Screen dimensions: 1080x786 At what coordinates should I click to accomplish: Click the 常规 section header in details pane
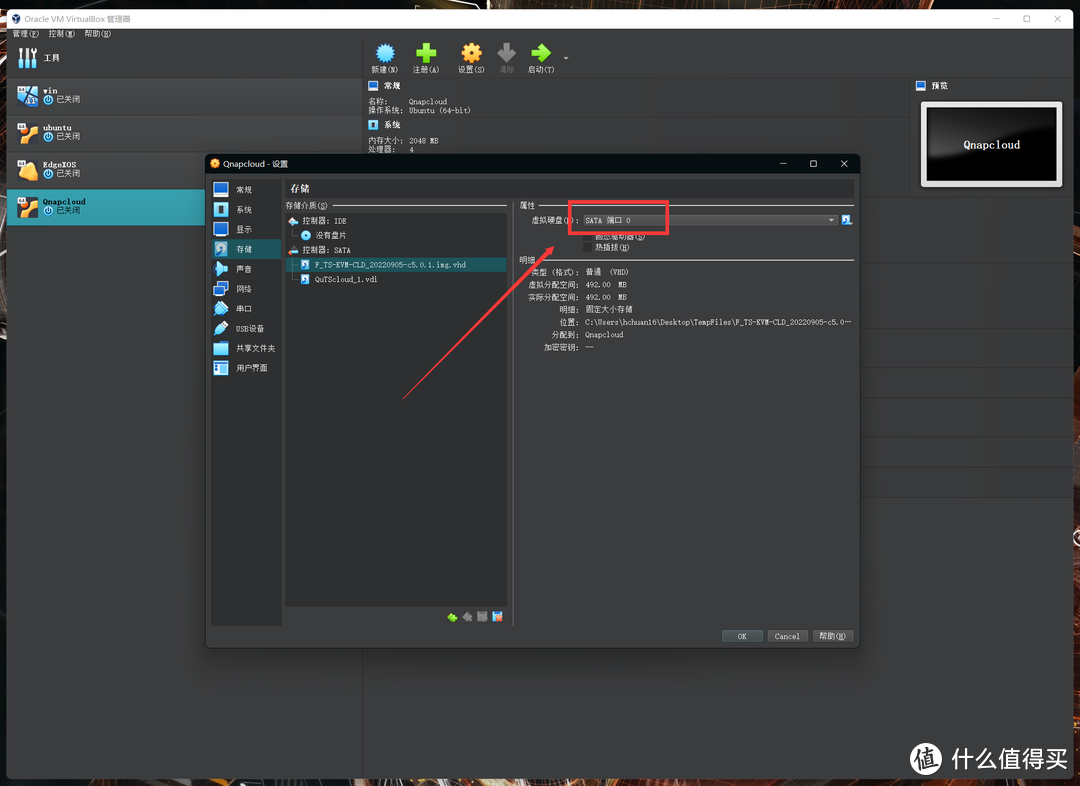pos(392,86)
